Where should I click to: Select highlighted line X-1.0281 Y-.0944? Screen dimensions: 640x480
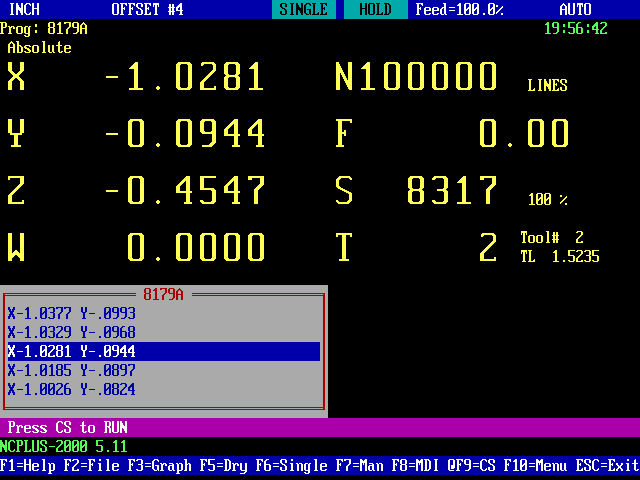click(x=164, y=352)
